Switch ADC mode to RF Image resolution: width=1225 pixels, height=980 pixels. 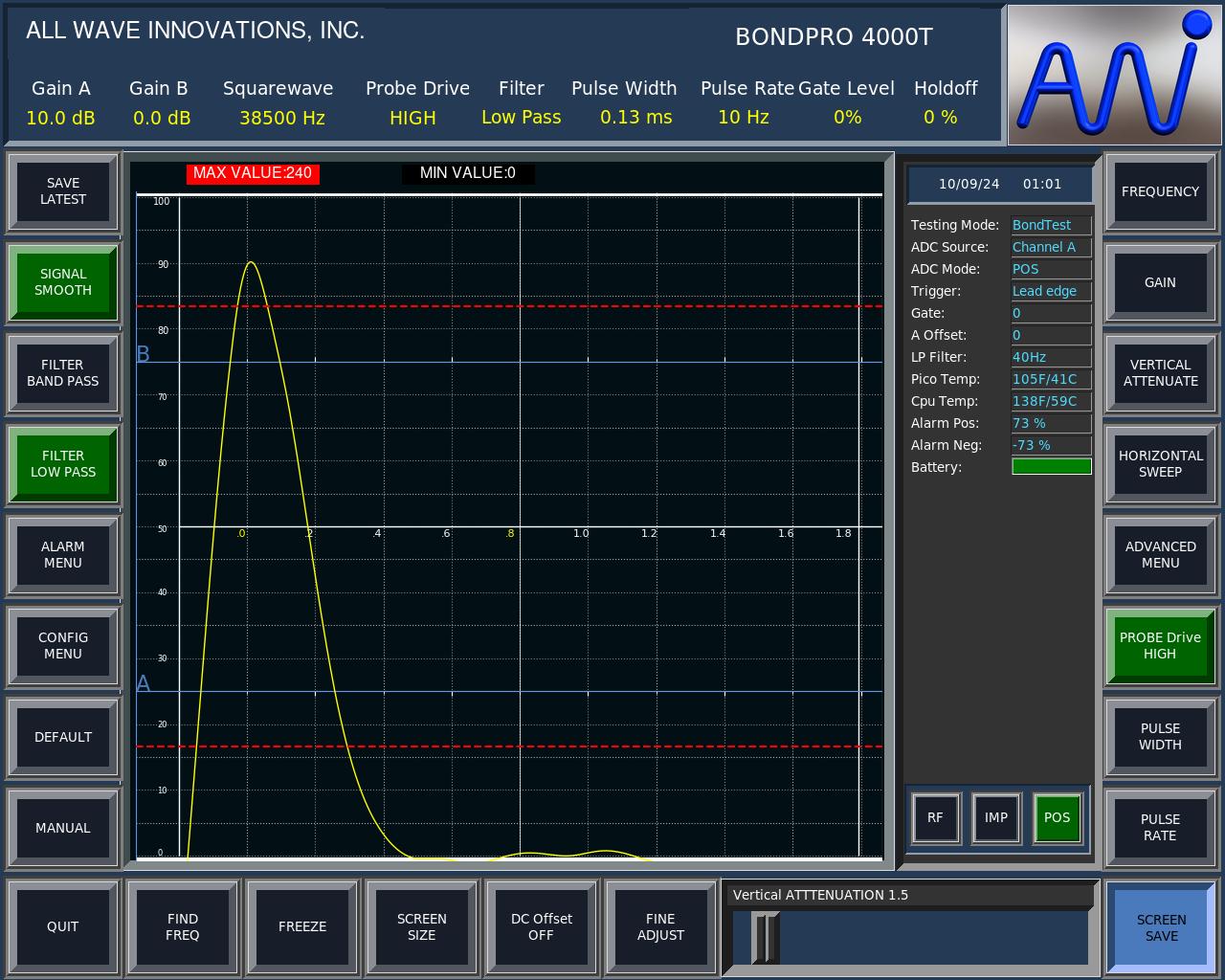tap(936, 818)
